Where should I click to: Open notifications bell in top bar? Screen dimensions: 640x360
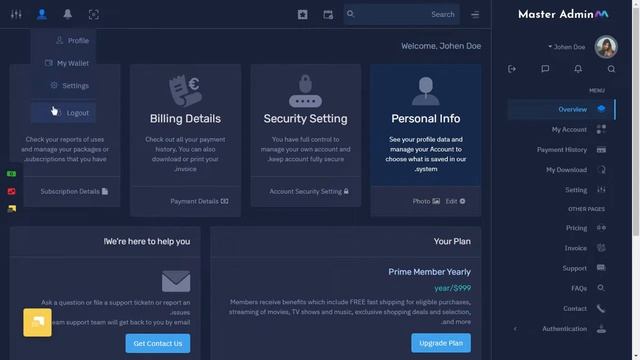pos(68,15)
